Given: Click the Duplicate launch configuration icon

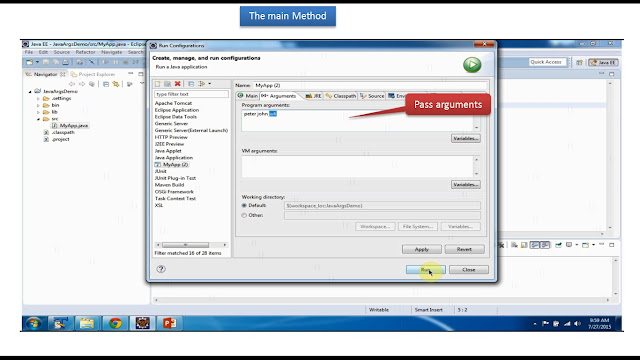Looking at the screenshot, I should pos(167,84).
